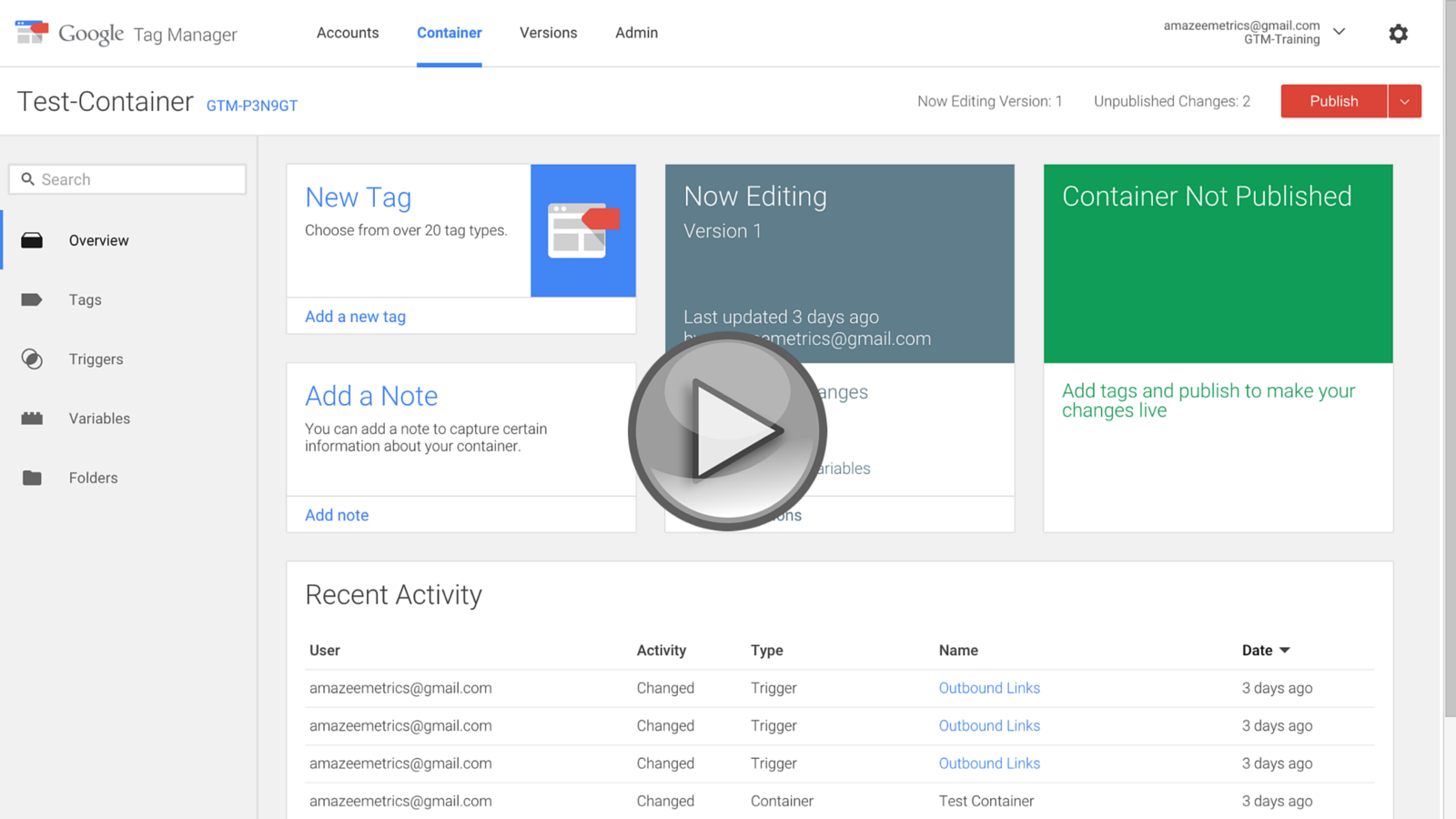Go to the Versions tab
Viewport: 1456px width, 819px height.
coord(549,33)
